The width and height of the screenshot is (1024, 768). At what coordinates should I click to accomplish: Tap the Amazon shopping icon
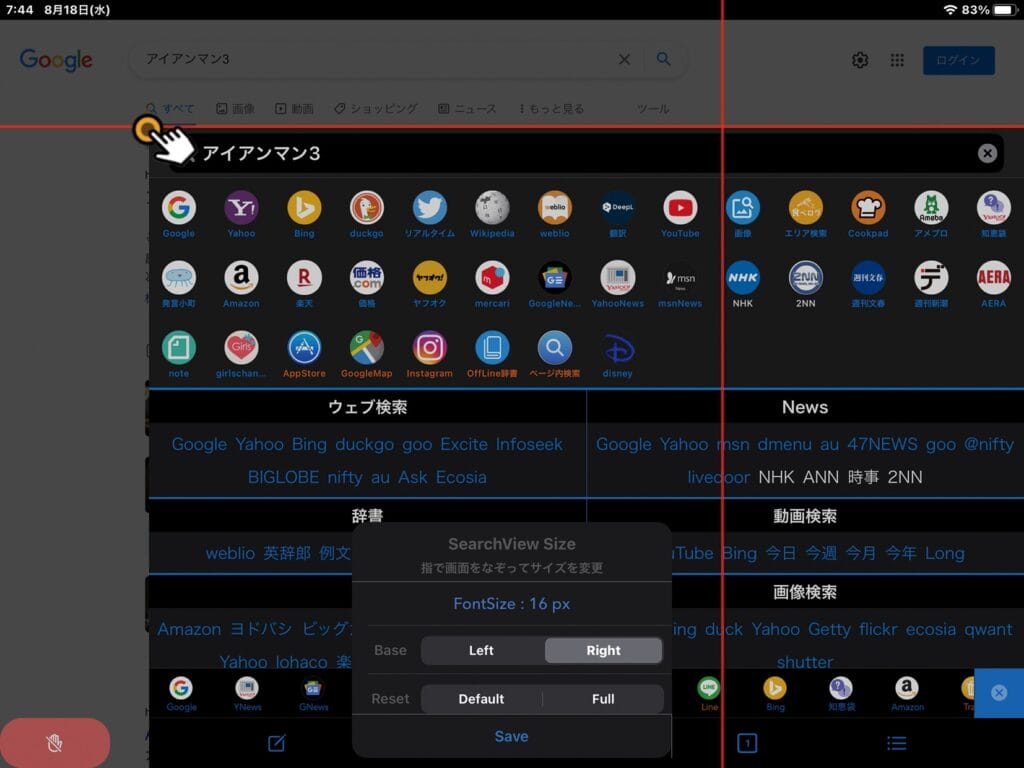tap(241, 278)
